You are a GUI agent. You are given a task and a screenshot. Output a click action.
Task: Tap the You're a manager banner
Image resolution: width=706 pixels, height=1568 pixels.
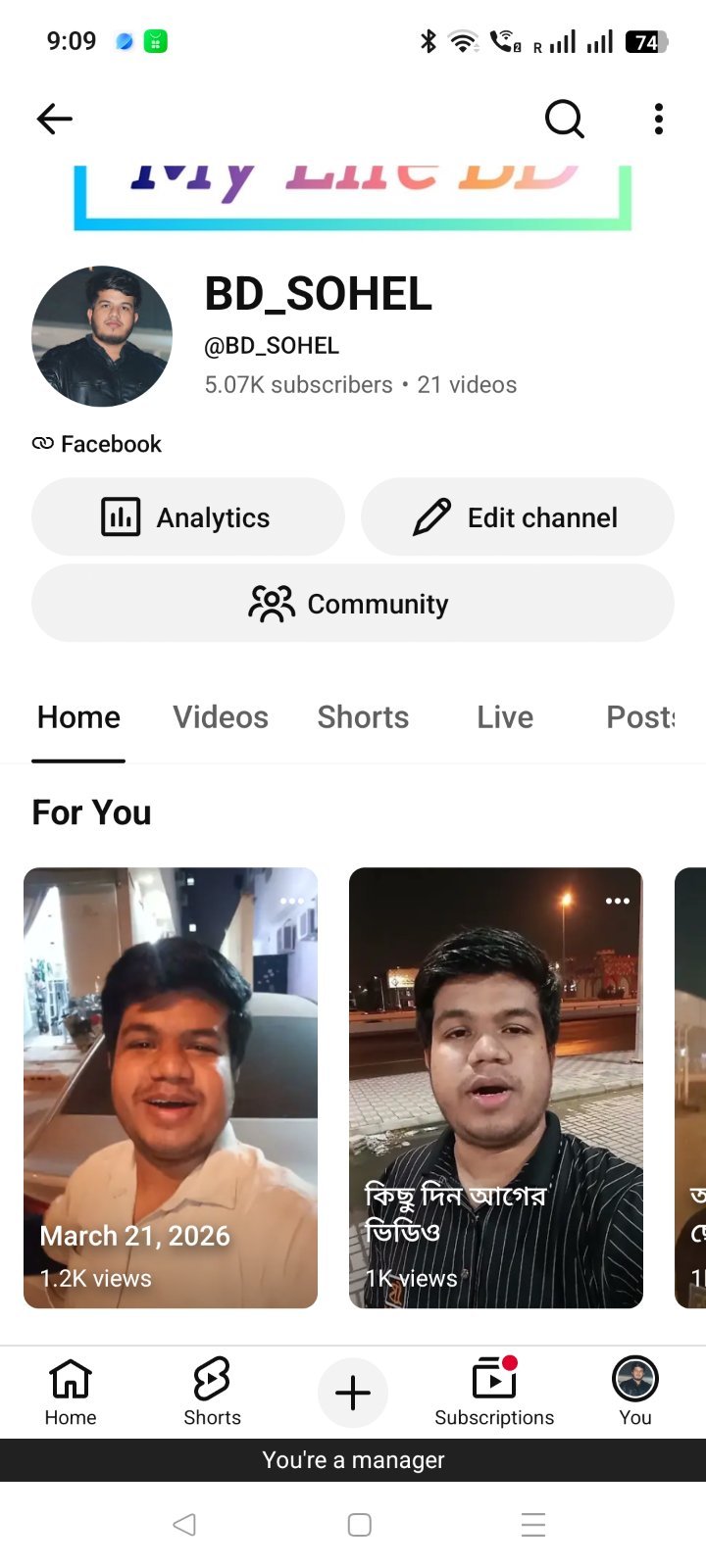click(353, 1460)
